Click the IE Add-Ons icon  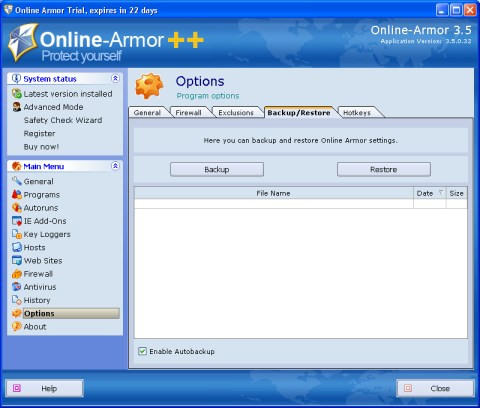(17, 221)
